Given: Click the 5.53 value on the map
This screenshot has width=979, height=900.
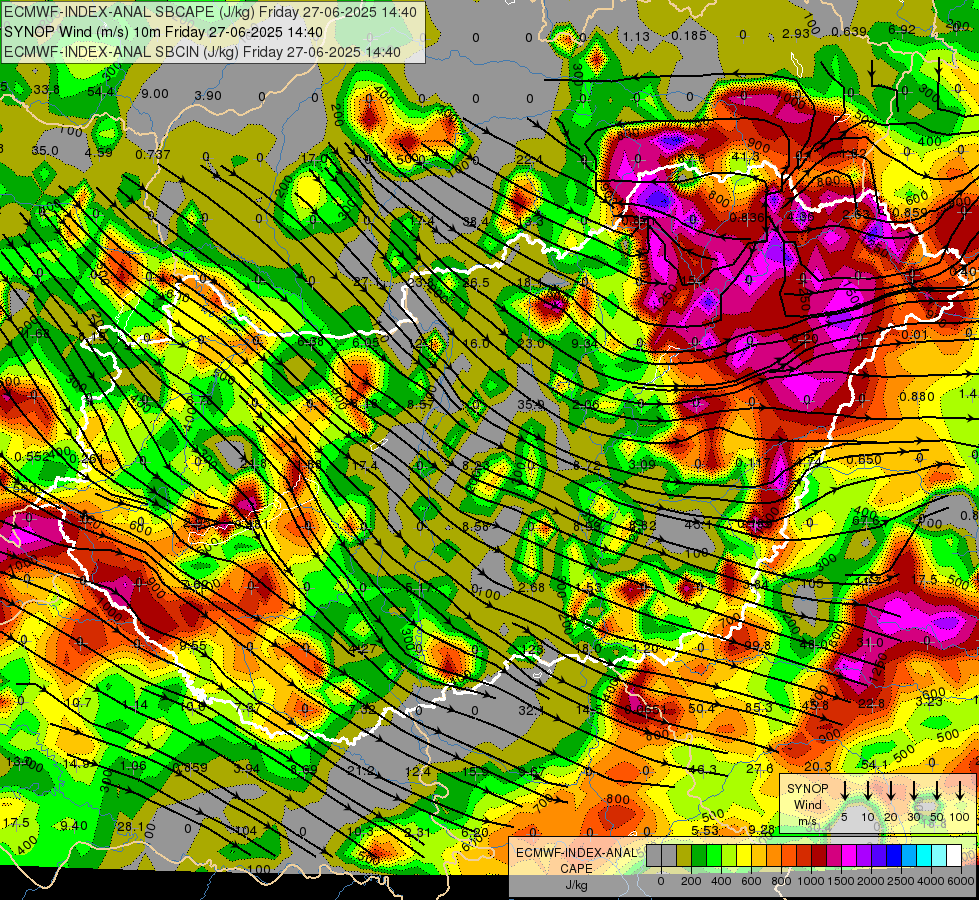Looking at the screenshot, I should pos(705,831).
